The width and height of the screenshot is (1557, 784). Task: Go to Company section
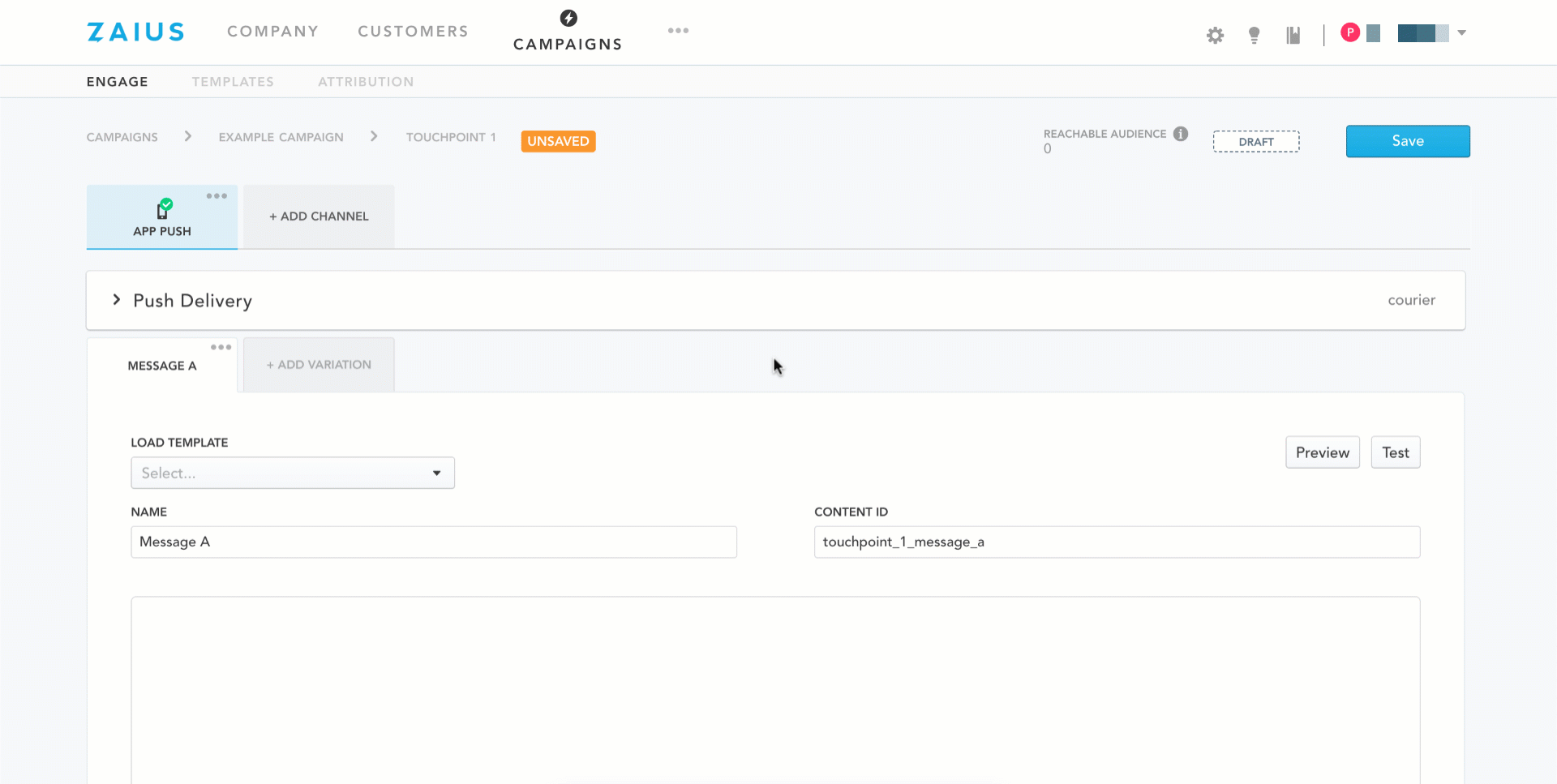[272, 32]
